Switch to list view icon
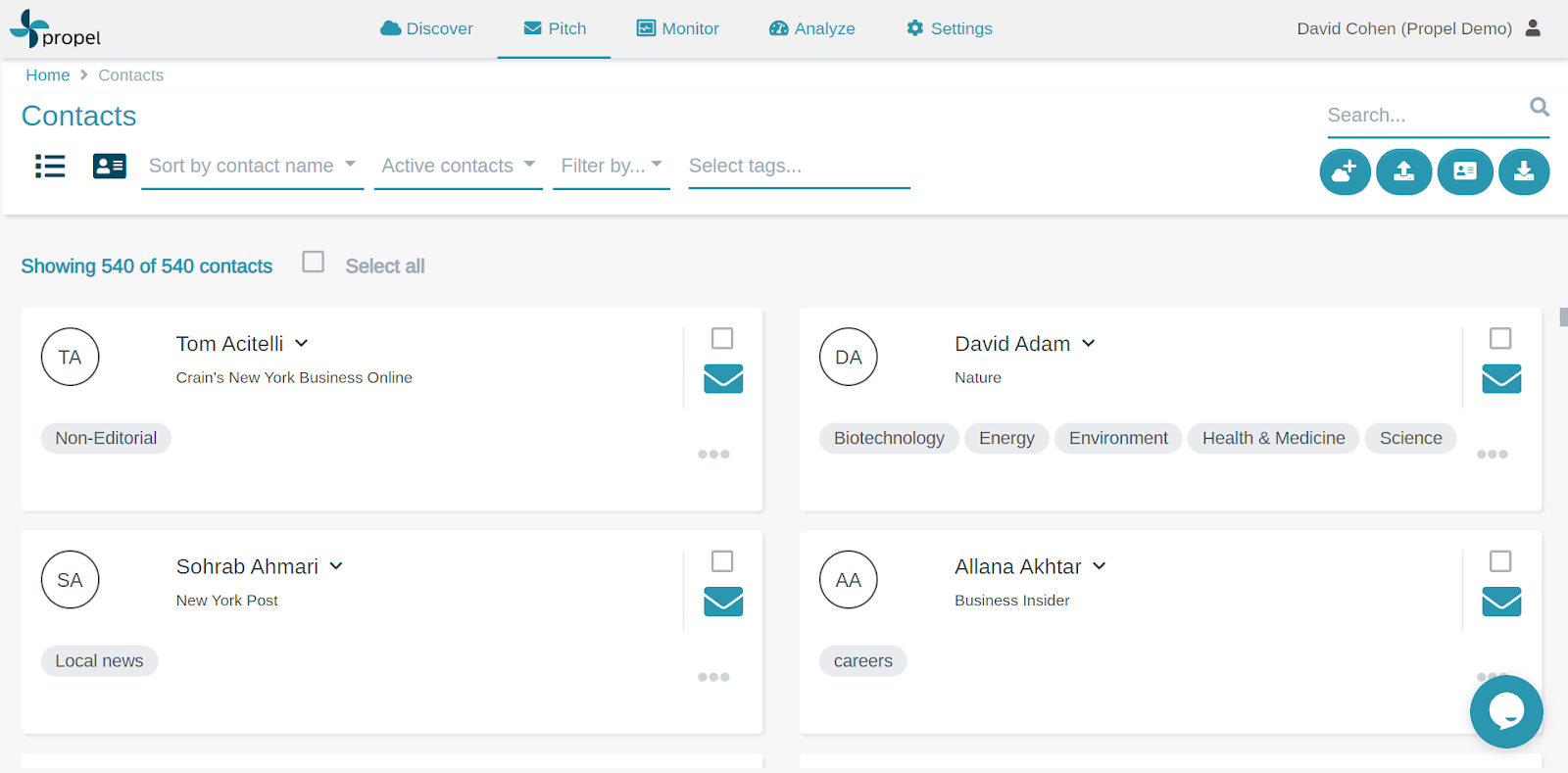Image resolution: width=1568 pixels, height=773 pixels. 50,167
